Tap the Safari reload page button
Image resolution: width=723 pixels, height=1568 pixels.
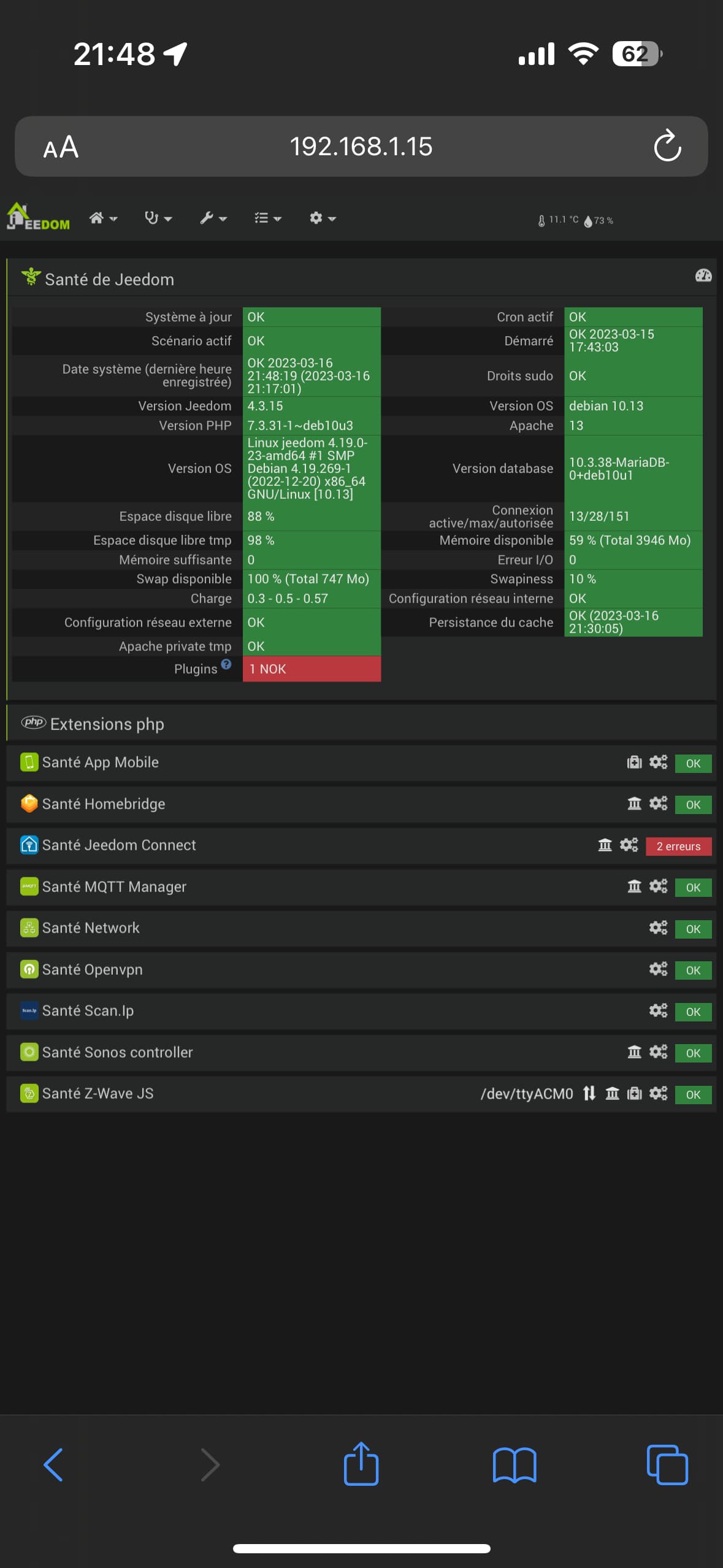click(x=667, y=147)
